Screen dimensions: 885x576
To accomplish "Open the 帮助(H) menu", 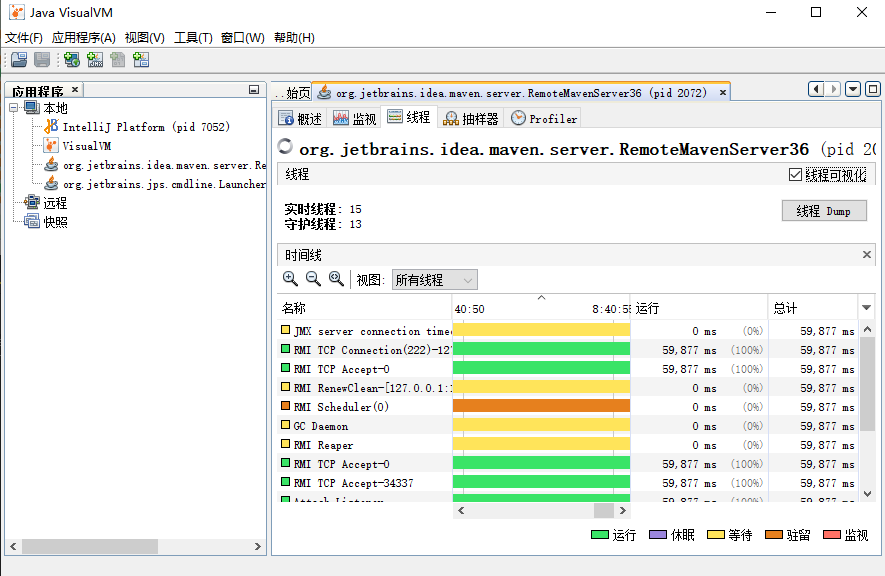I will [294, 38].
